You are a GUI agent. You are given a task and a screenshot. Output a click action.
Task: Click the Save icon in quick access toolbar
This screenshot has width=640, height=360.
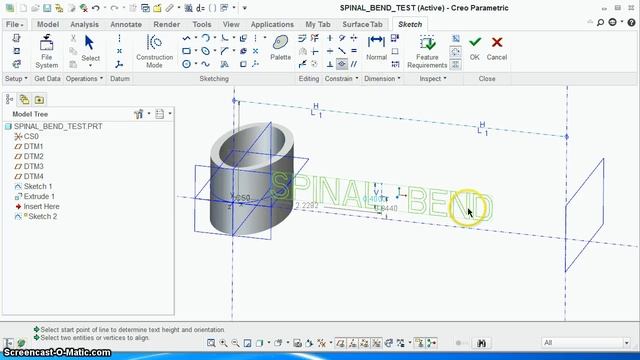[x=47, y=8]
